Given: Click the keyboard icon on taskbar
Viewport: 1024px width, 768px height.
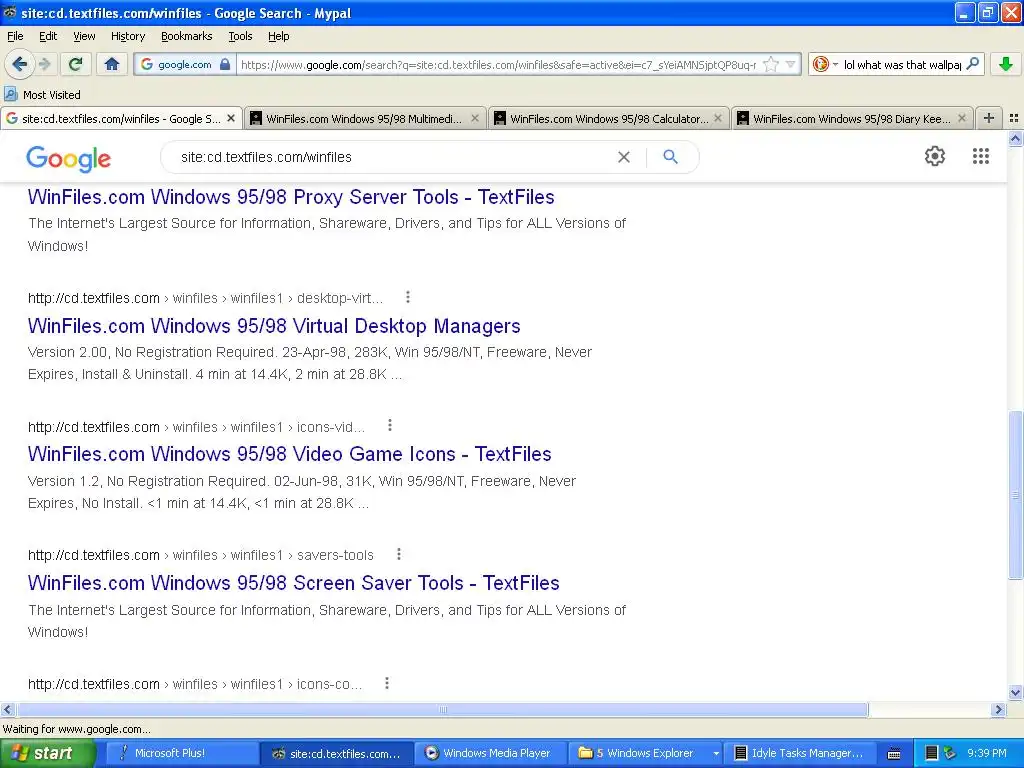Looking at the screenshot, I should (893, 754).
